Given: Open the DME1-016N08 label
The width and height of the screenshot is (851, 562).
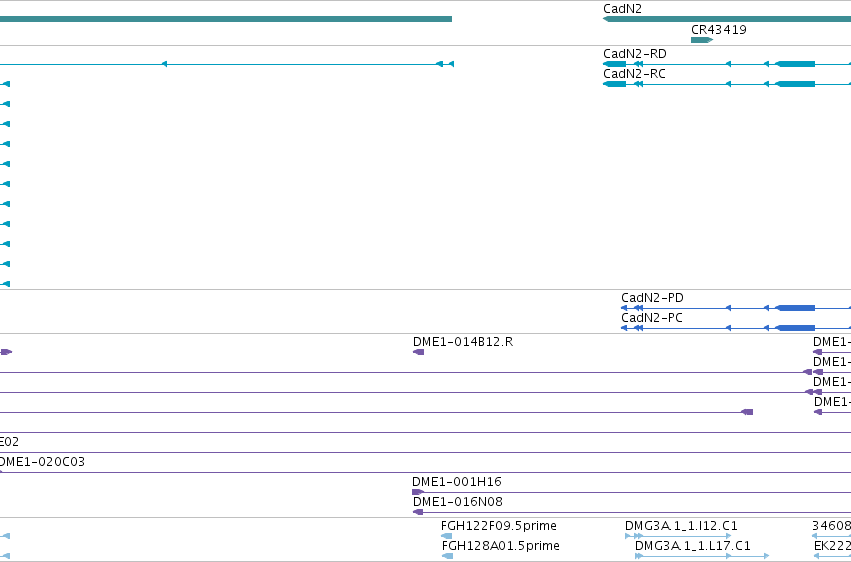Looking at the screenshot, I should coord(458,502).
